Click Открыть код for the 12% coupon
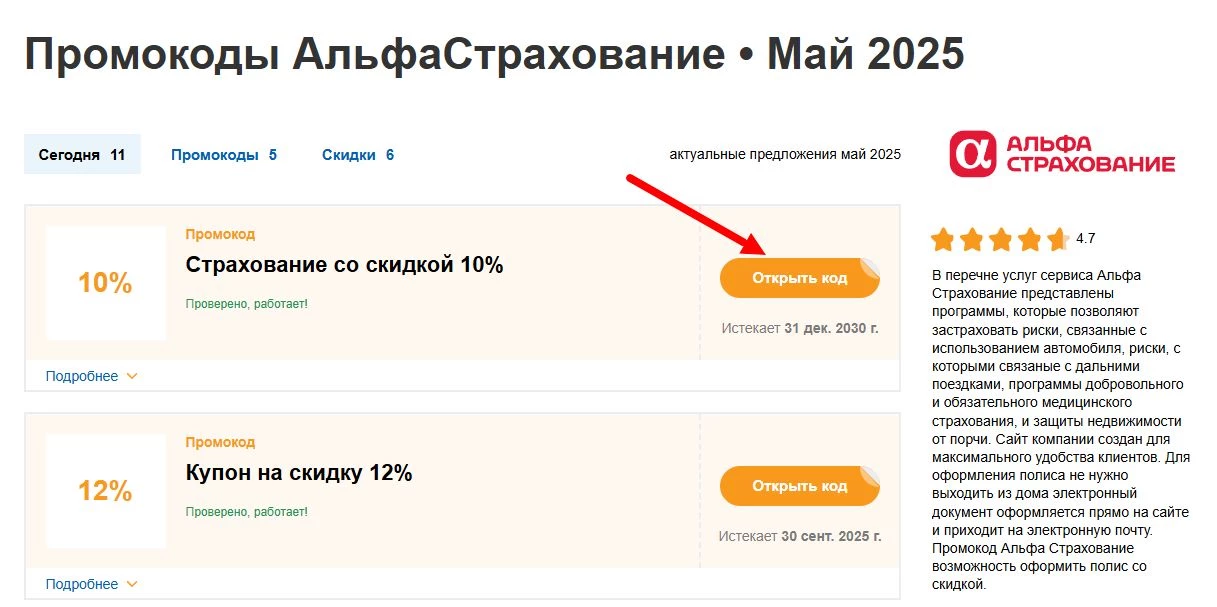The height and width of the screenshot is (607, 1217). coord(799,485)
